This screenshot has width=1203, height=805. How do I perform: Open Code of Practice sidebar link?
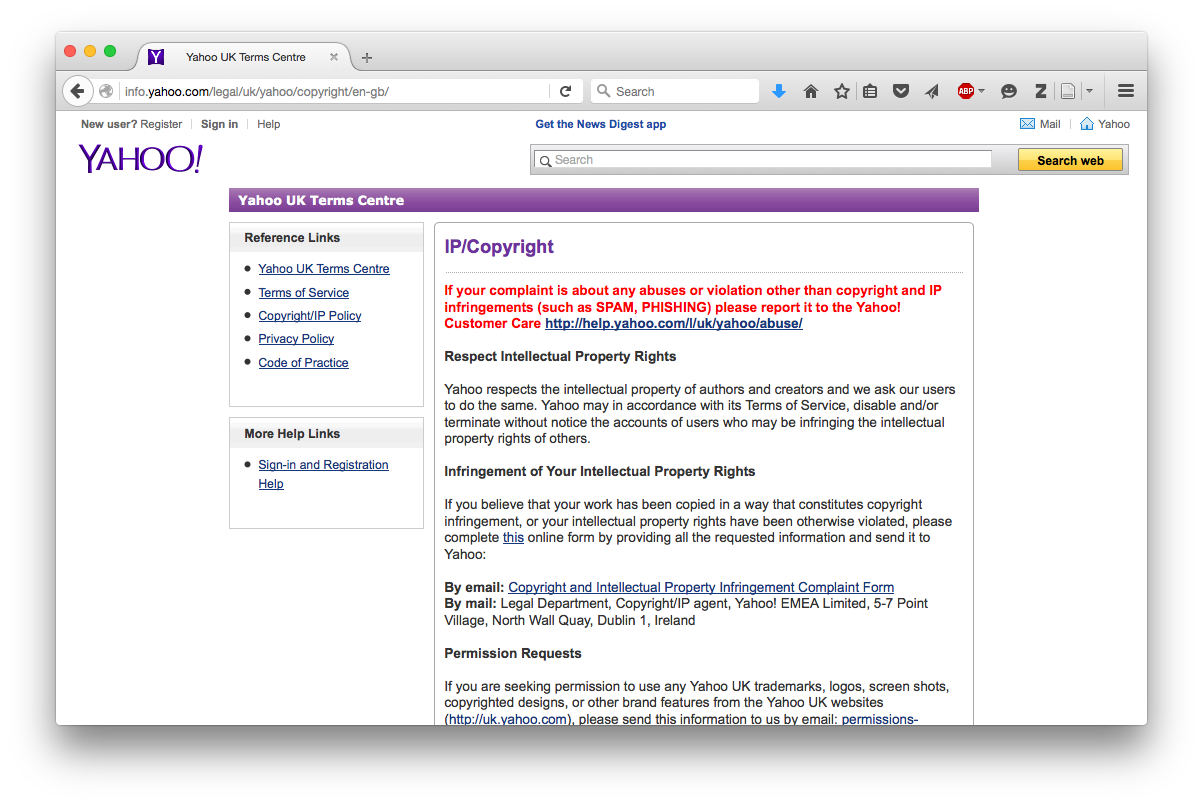[303, 363]
